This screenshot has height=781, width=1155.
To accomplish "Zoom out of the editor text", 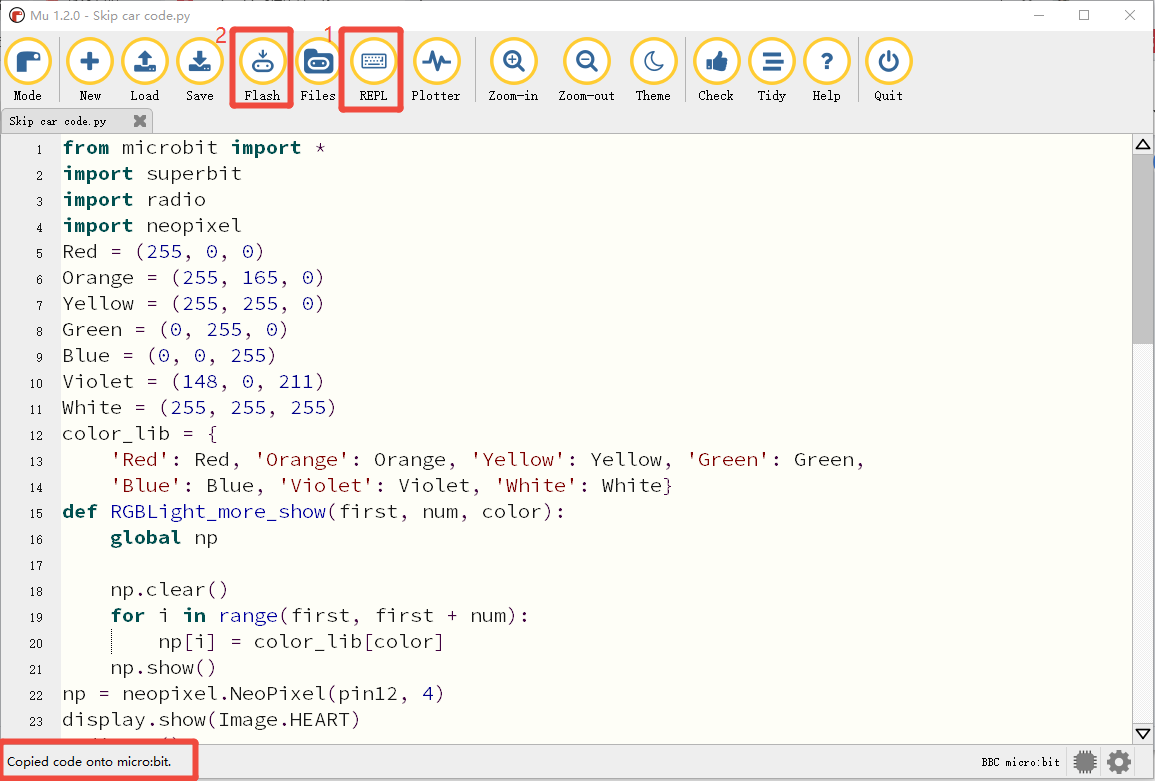I will (x=586, y=70).
